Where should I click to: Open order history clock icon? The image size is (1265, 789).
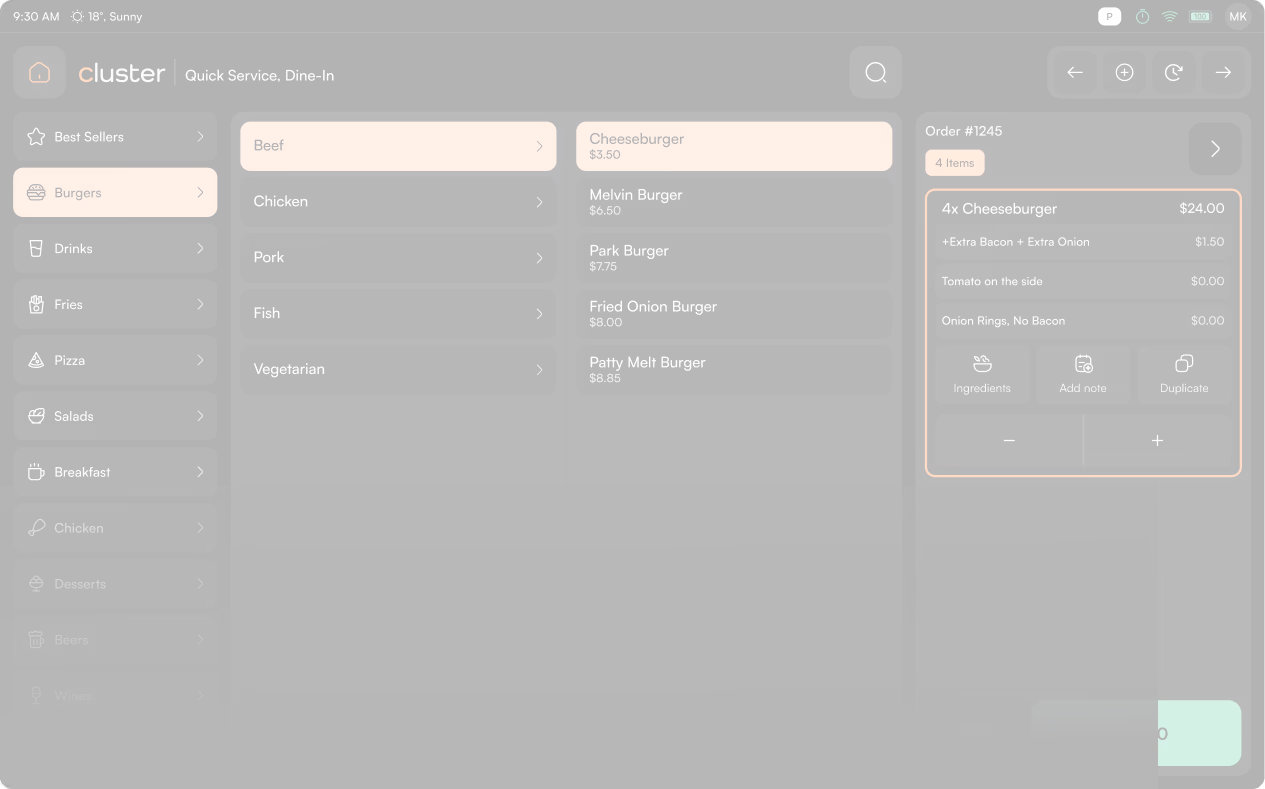1174,72
